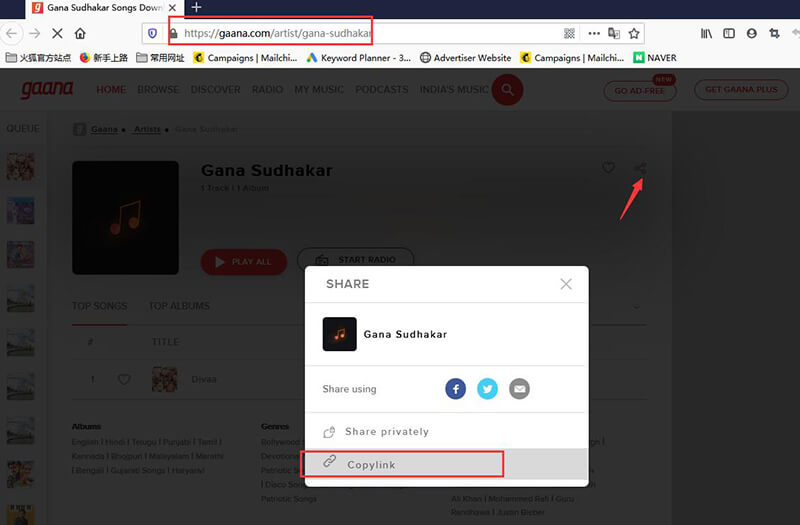Click the padlock site info icon
The height and width of the screenshot is (525, 800).
pyautogui.click(x=173, y=34)
